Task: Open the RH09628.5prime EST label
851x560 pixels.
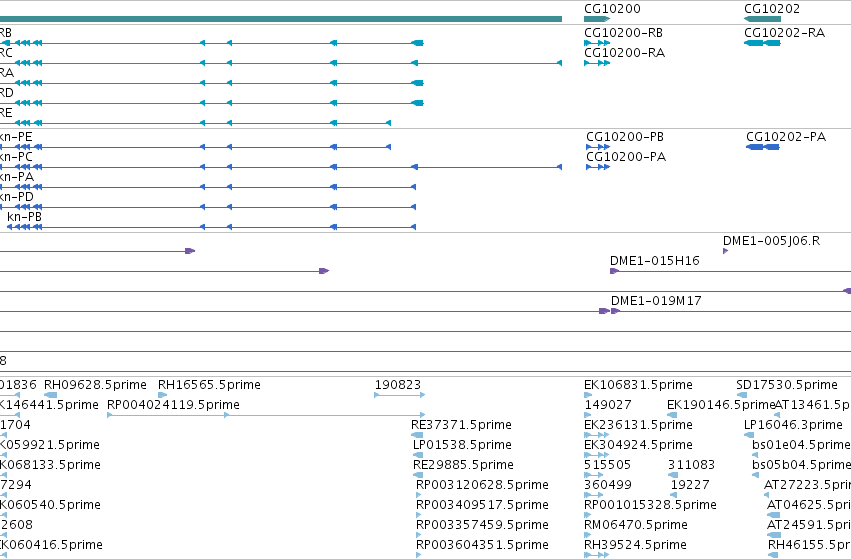Action: pyautogui.click(x=95, y=385)
